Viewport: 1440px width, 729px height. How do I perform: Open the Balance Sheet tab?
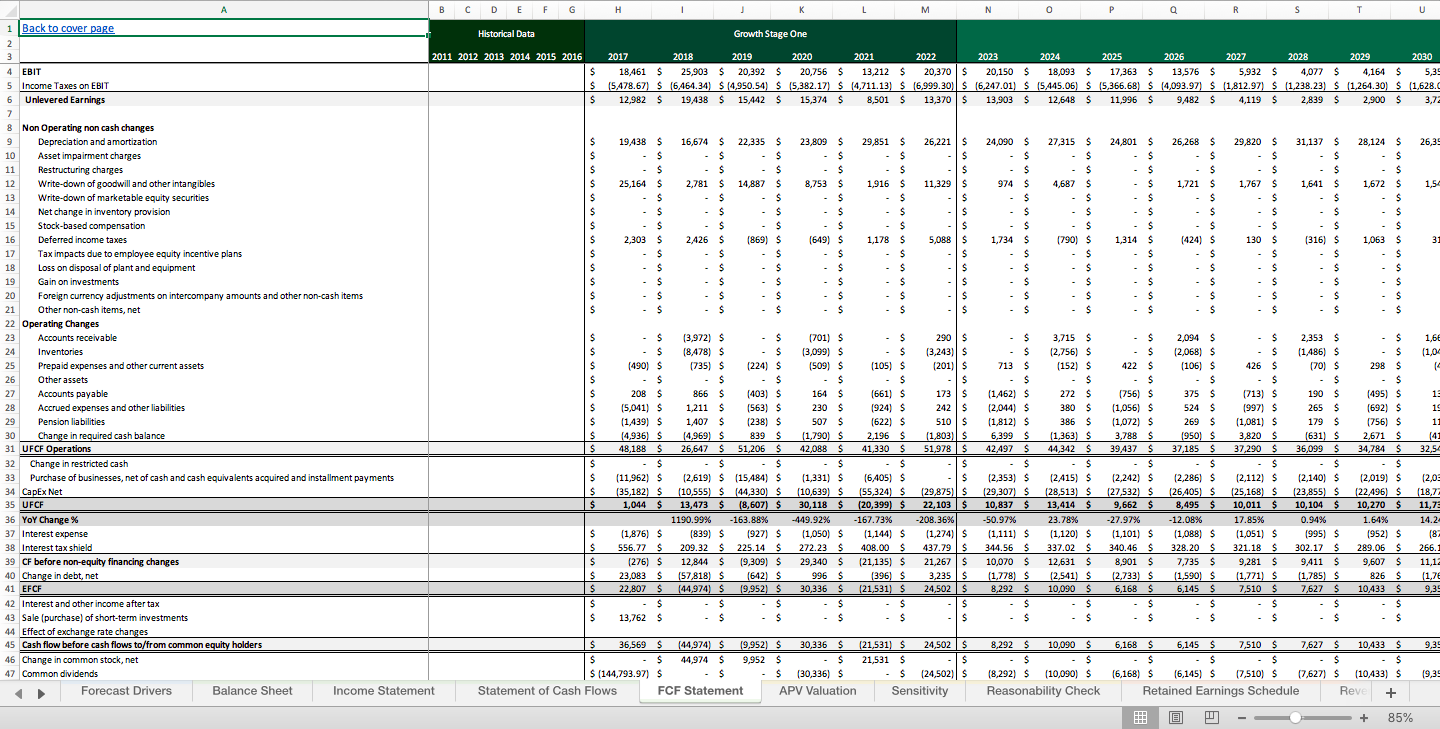coord(252,691)
